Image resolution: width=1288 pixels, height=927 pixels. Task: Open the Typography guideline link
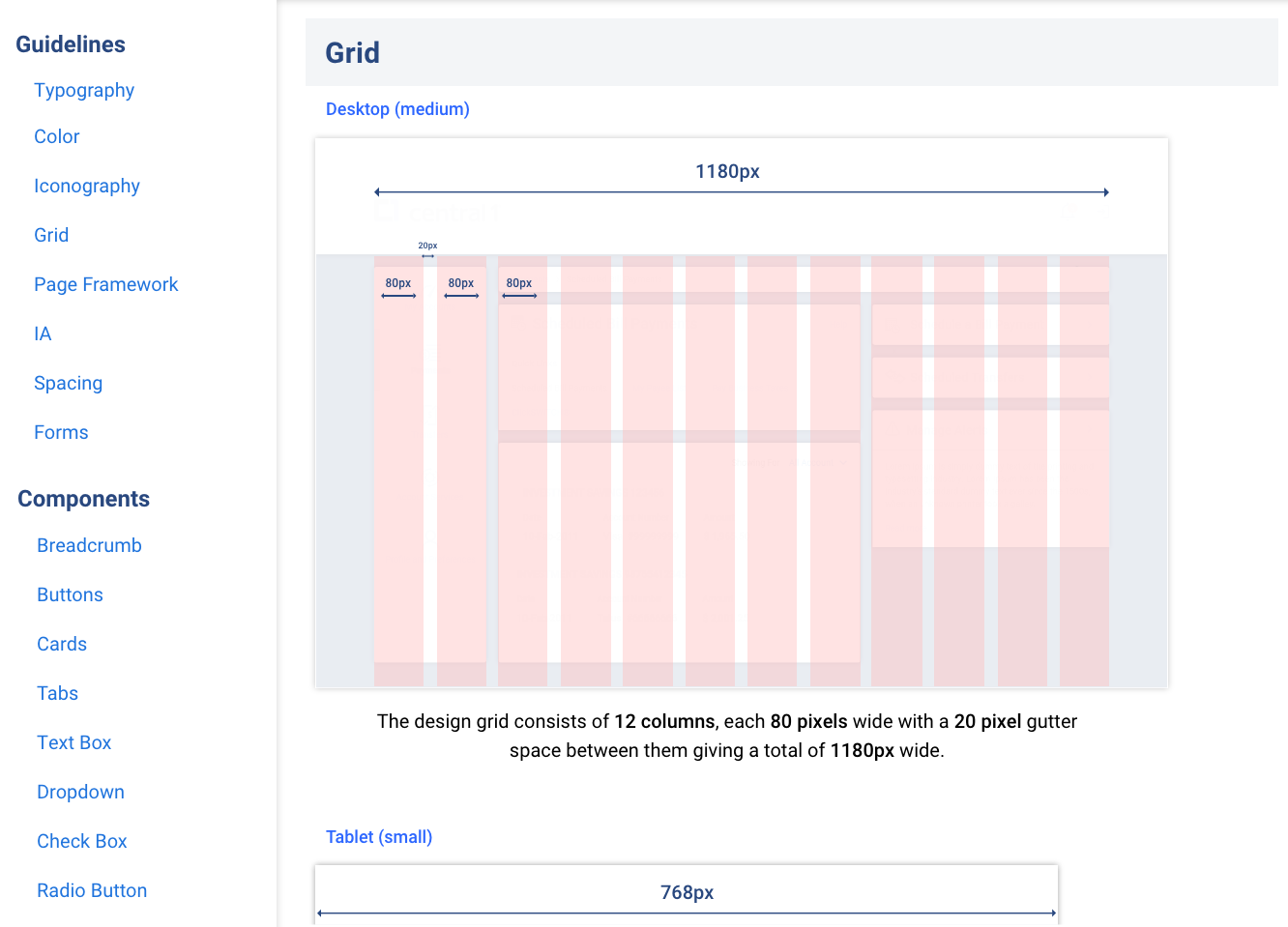point(84,90)
